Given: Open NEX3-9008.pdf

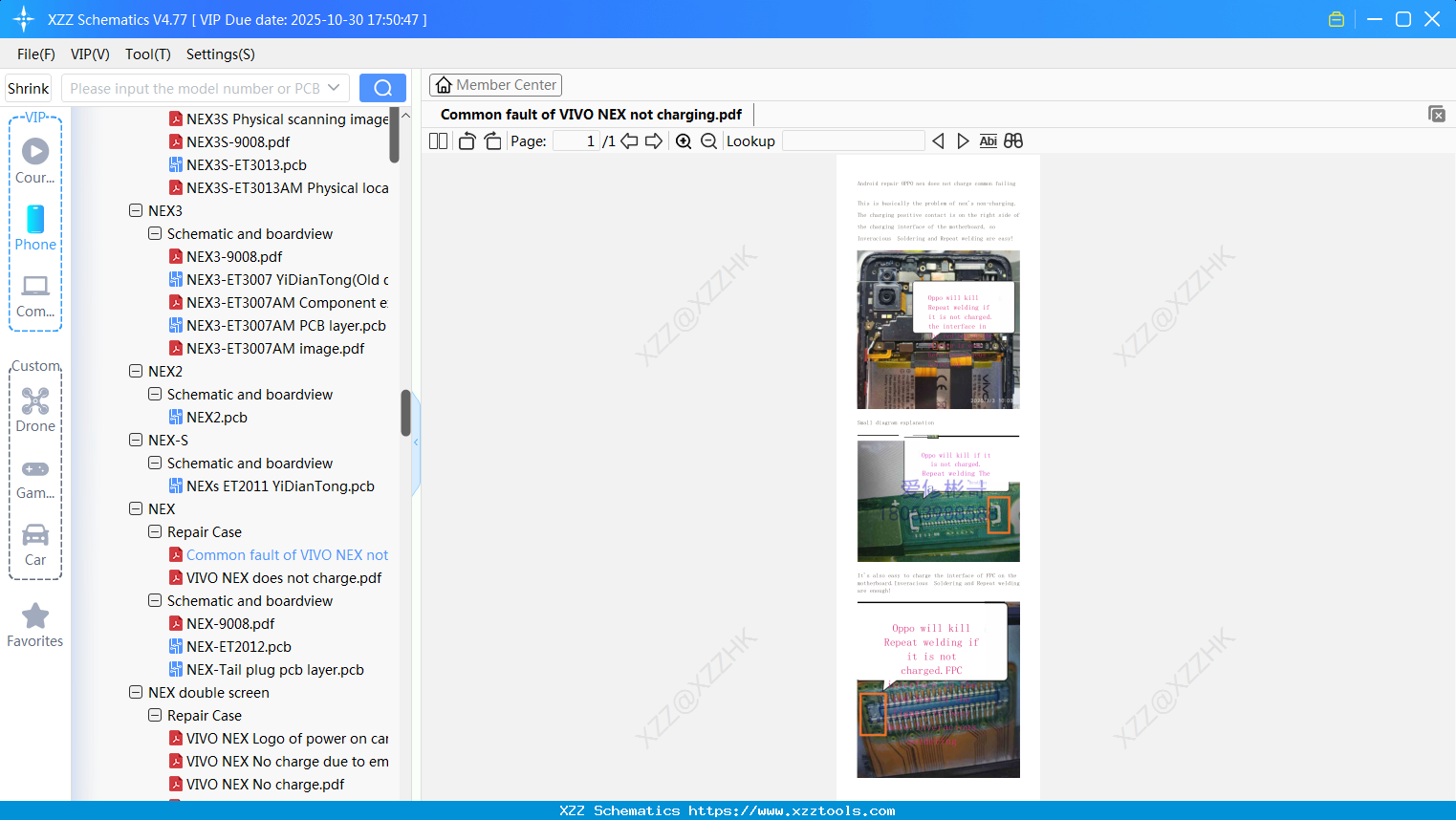Looking at the screenshot, I should (234, 256).
